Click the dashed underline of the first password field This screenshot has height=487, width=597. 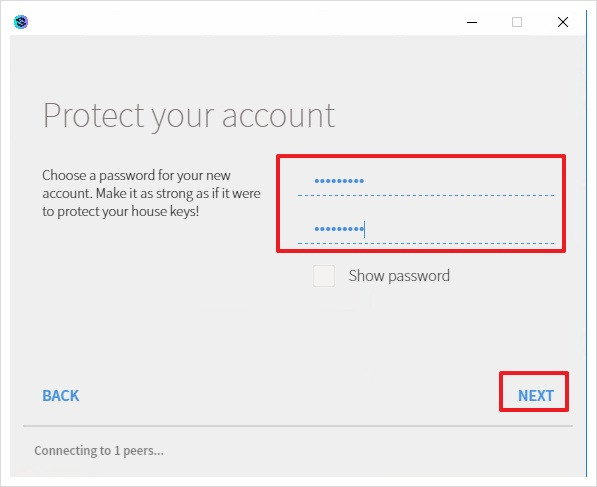pos(426,195)
